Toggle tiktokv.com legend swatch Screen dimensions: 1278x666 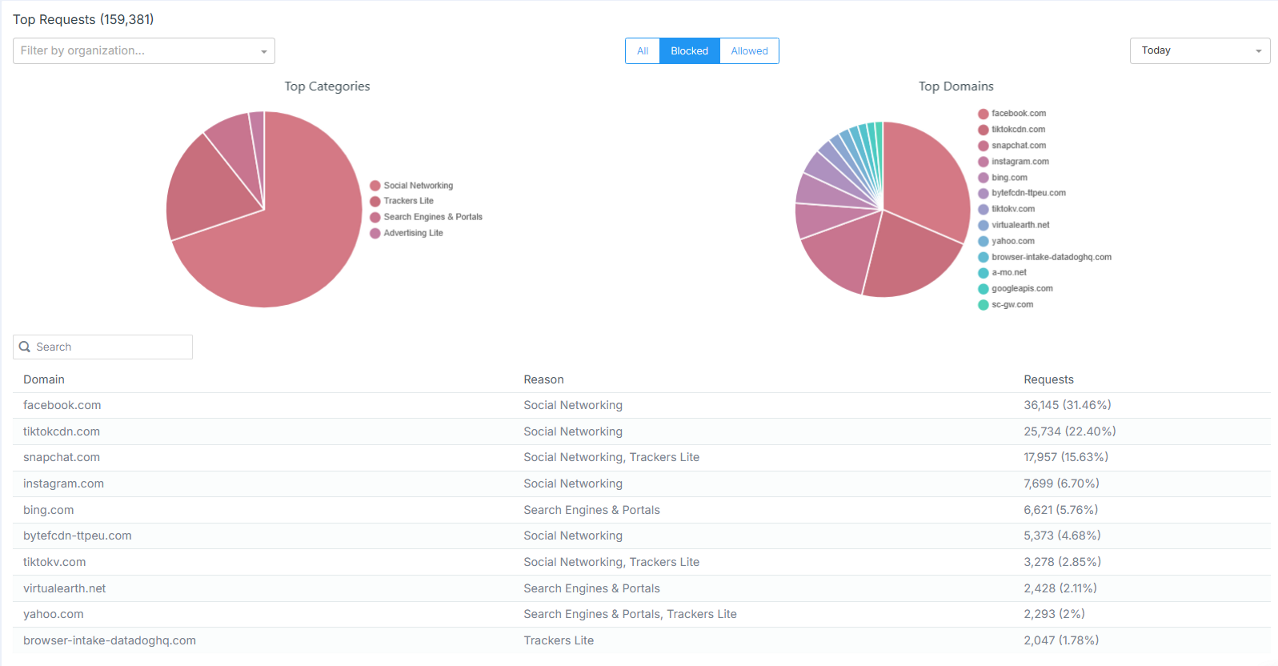[983, 209]
